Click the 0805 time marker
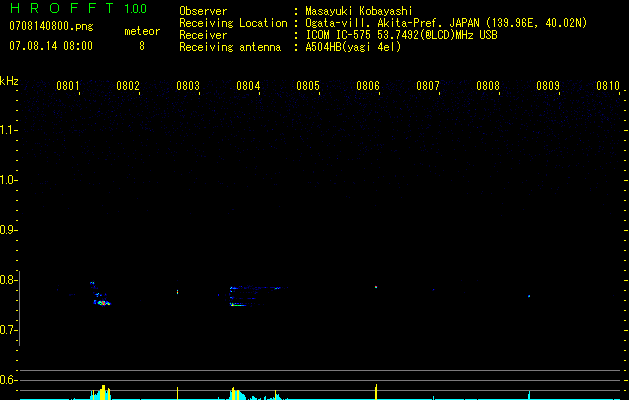This screenshot has height=400, width=629. pos(308,85)
